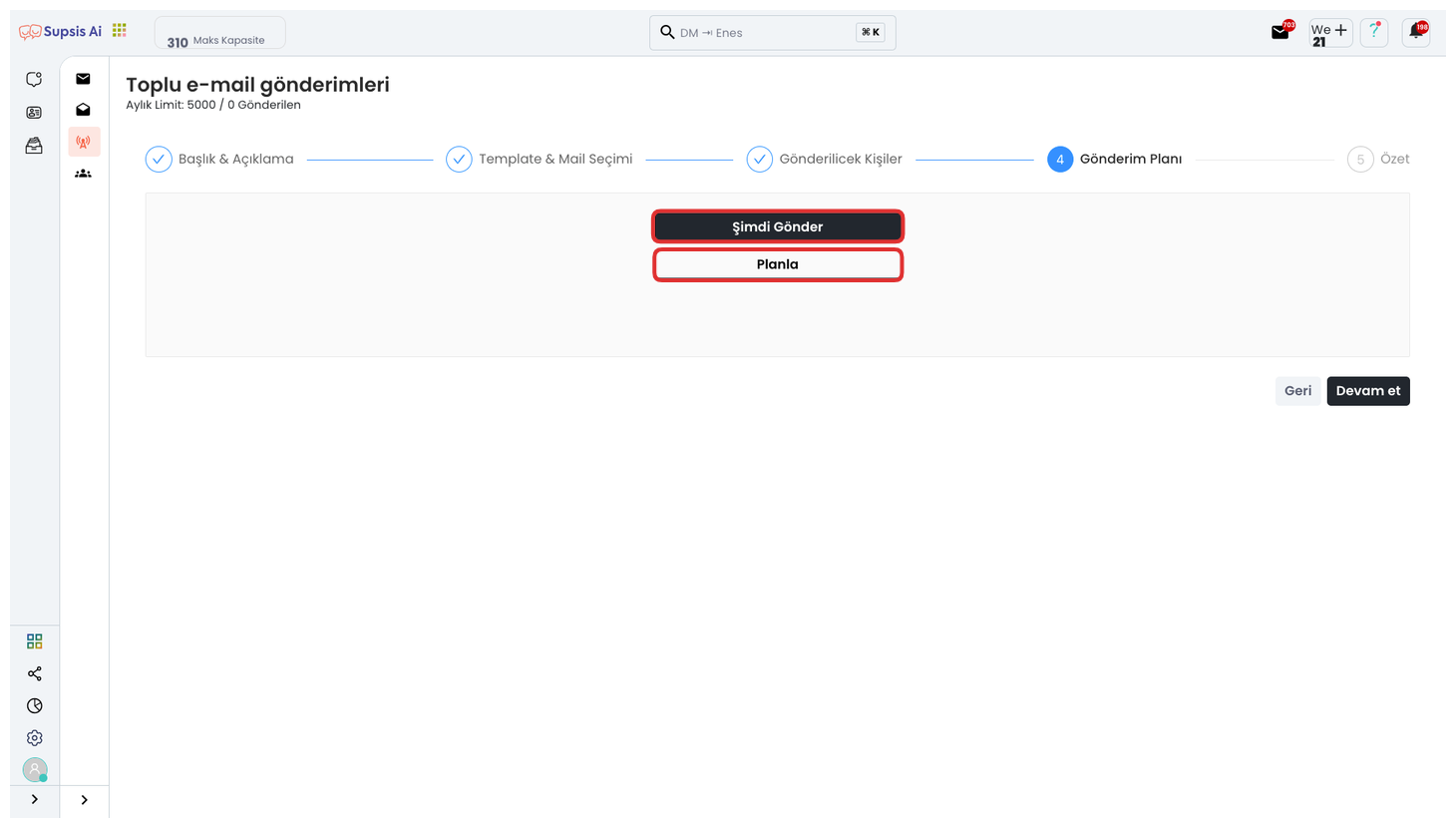Open the 310 Maks Kapasite indicator
The image size is (1456, 828).
[219, 33]
